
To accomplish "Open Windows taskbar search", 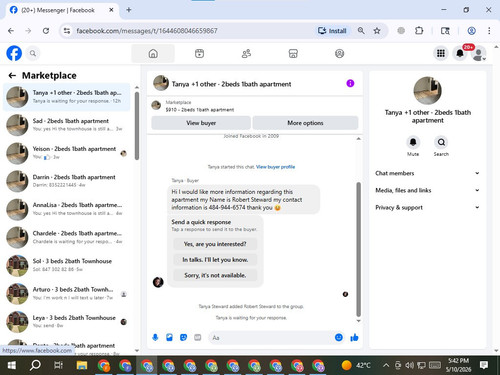I will pyautogui.click(x=35, y=365).
